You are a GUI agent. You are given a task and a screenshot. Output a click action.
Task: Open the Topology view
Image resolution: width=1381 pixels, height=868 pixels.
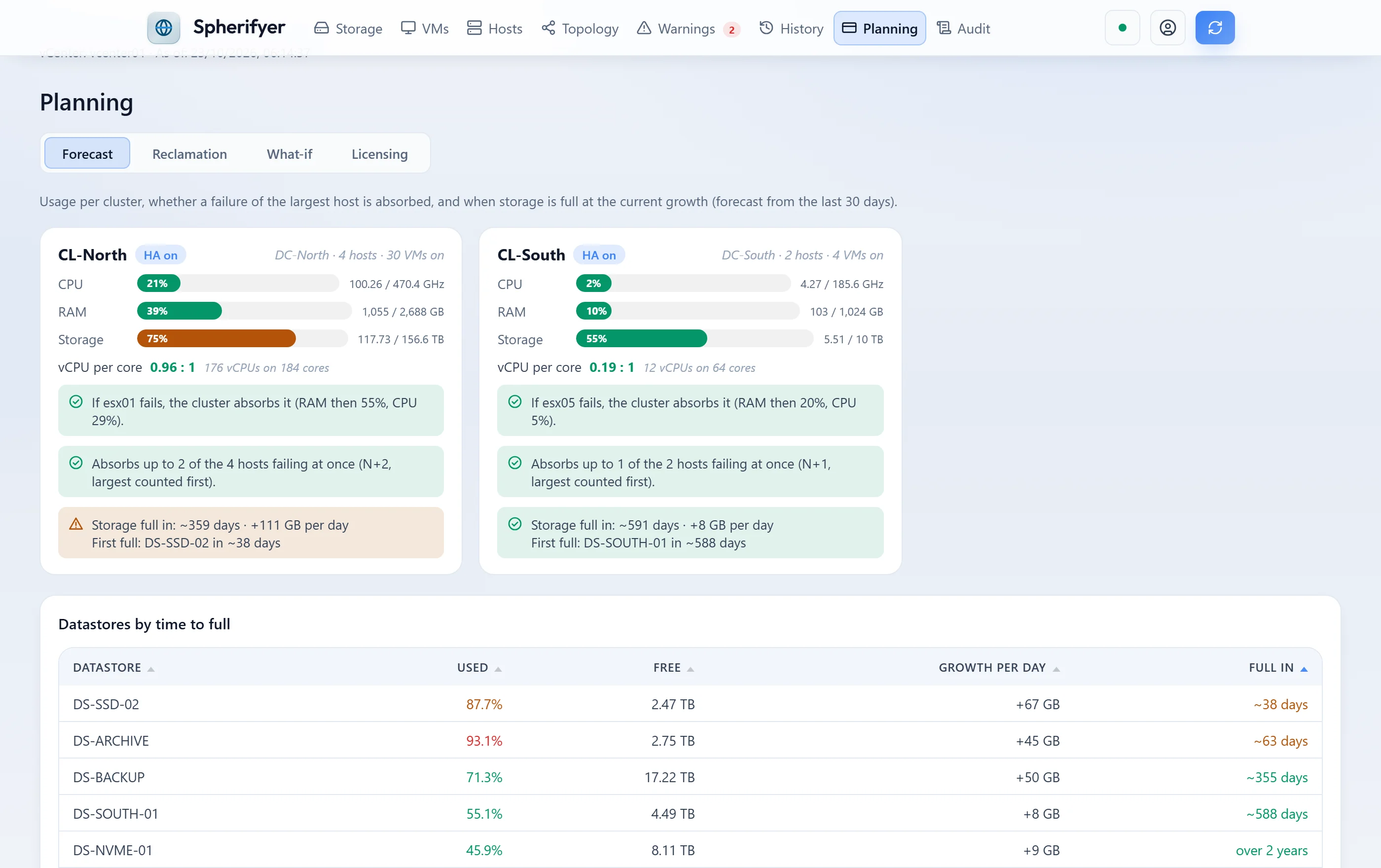[x=580, y=28]
